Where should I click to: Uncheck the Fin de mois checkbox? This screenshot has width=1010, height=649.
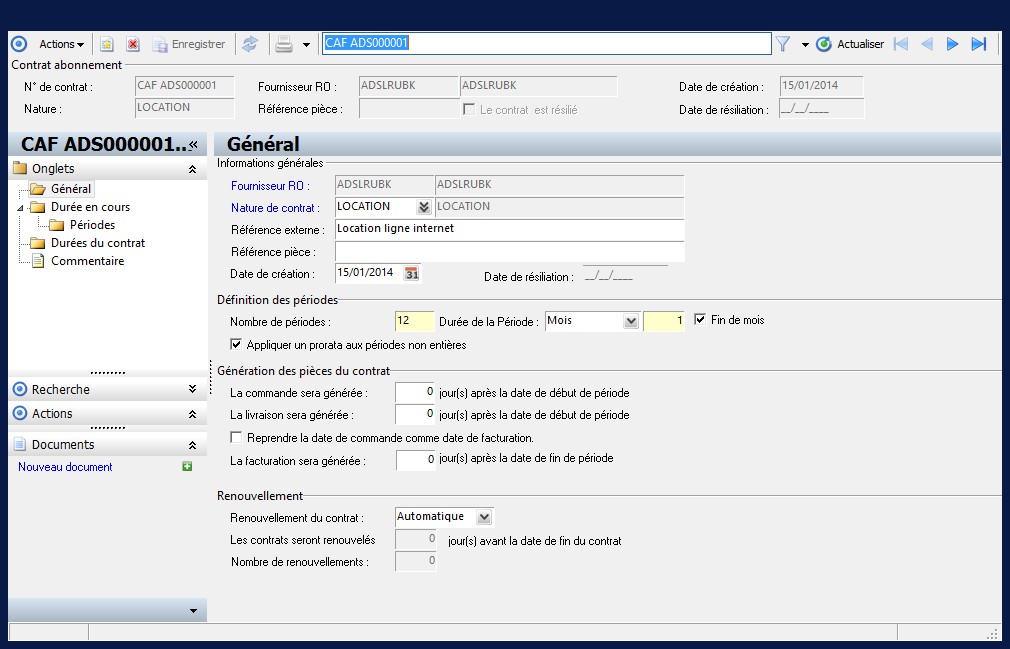point(700,320)
